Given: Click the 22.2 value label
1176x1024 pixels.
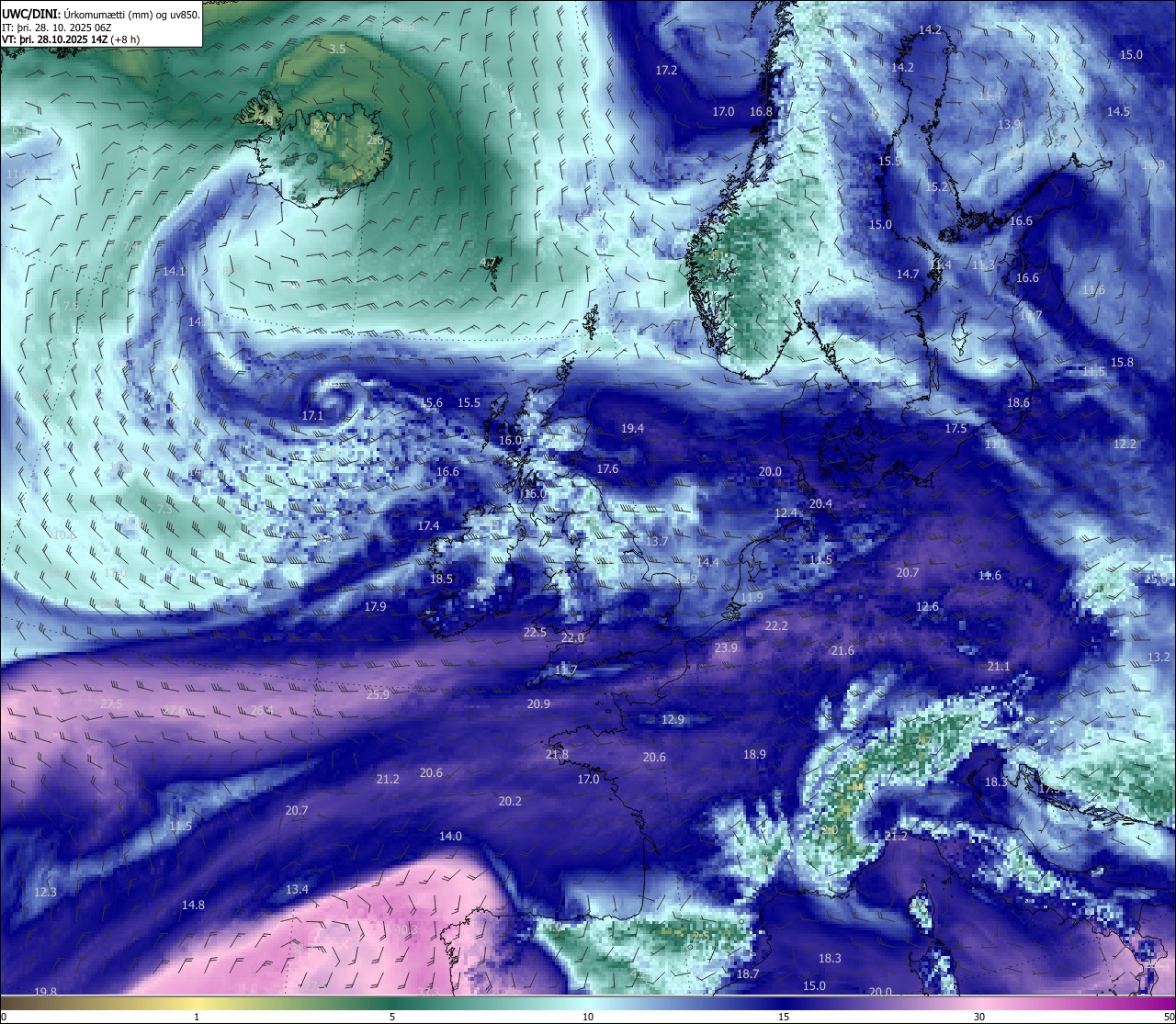Looking at the screenshot, I should tap(776, 625).
